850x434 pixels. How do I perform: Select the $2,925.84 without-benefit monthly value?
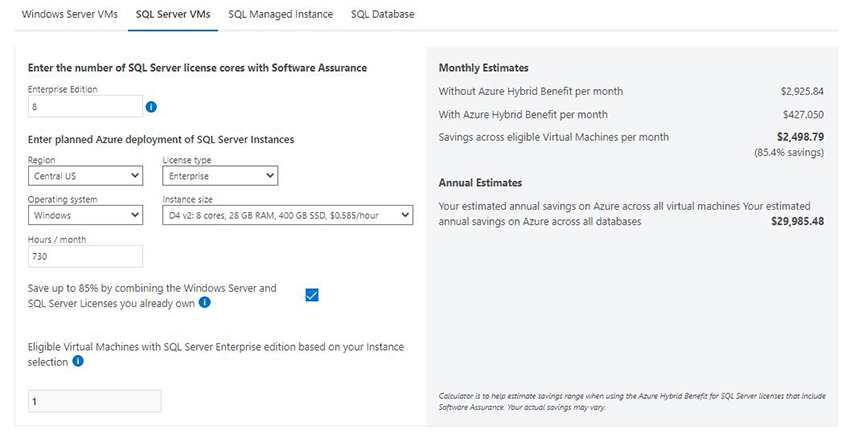click(802, 92)
